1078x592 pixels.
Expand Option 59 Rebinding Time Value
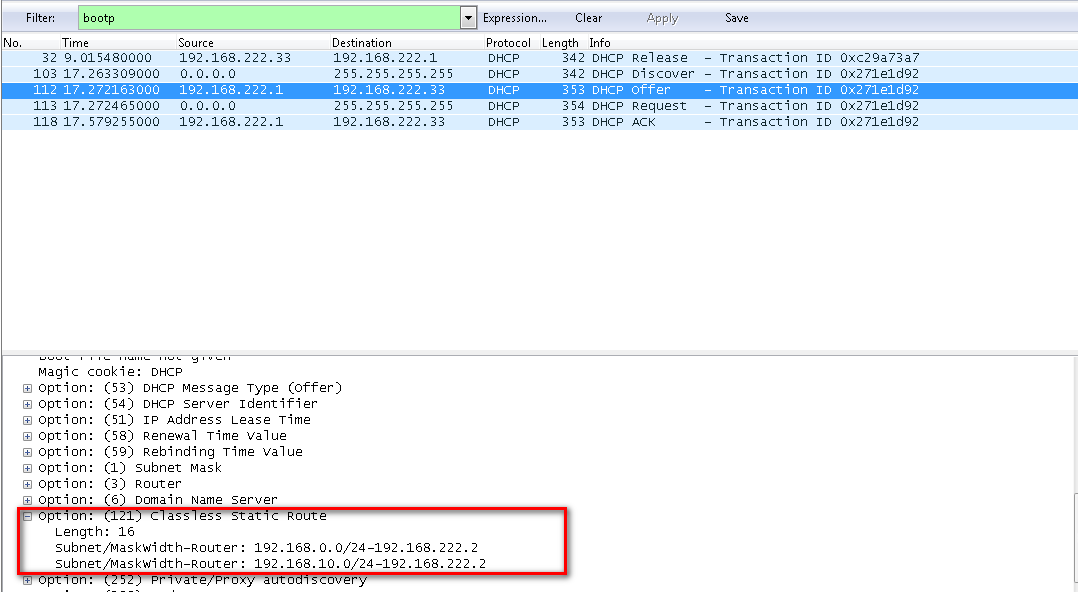(26, 451)
